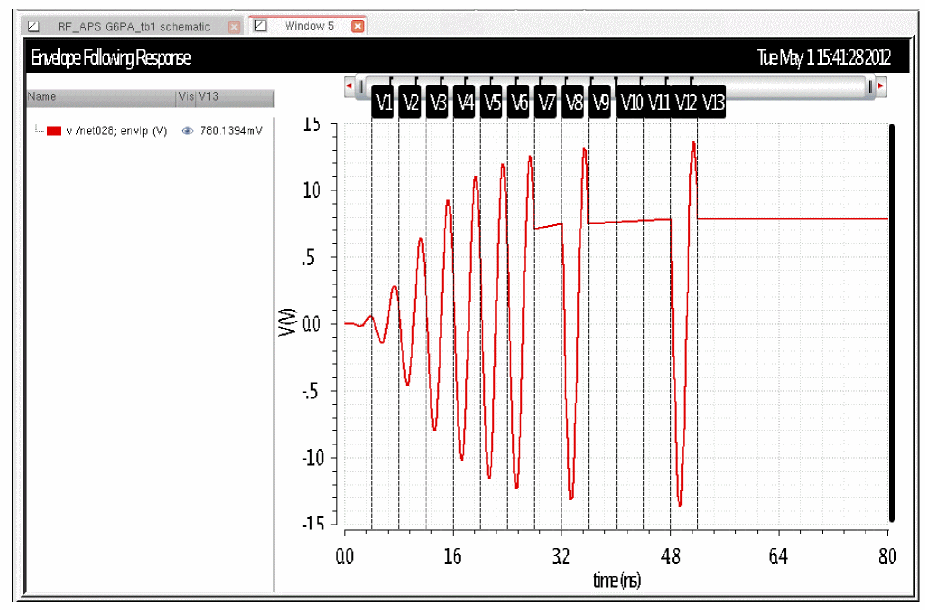Click the right arrow of the horizontal zoom scrollbar
This screenshot has height=610, width=925.
(x=881, y=86)
